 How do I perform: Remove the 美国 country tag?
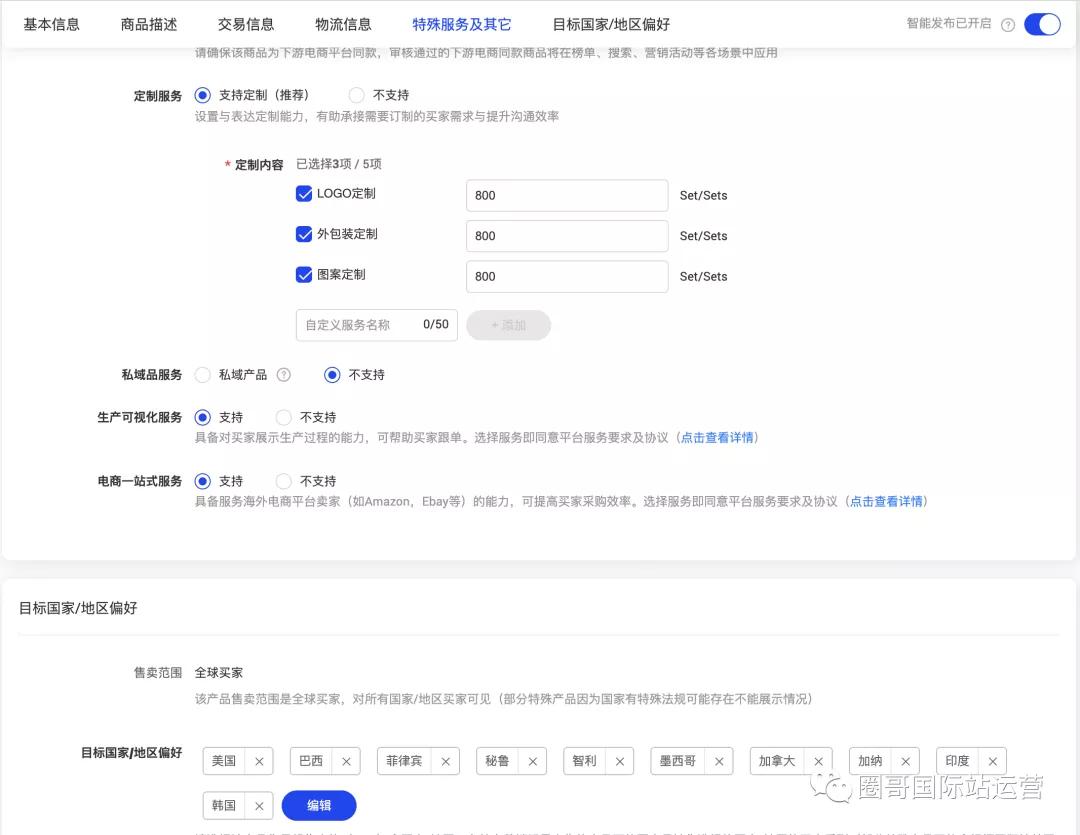click(x=258, y=761)
